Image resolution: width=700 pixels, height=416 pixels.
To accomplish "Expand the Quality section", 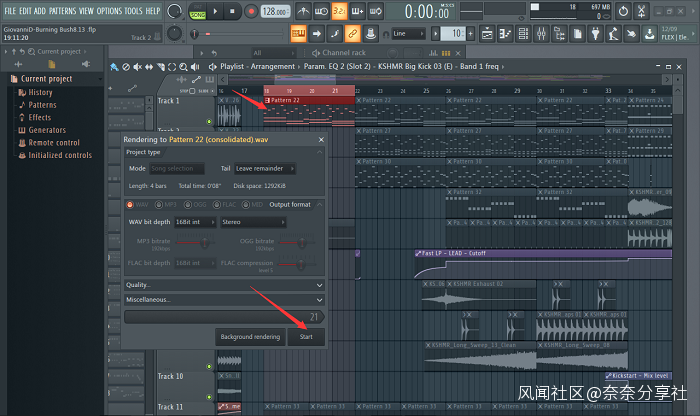I will [x=223, y=285].
